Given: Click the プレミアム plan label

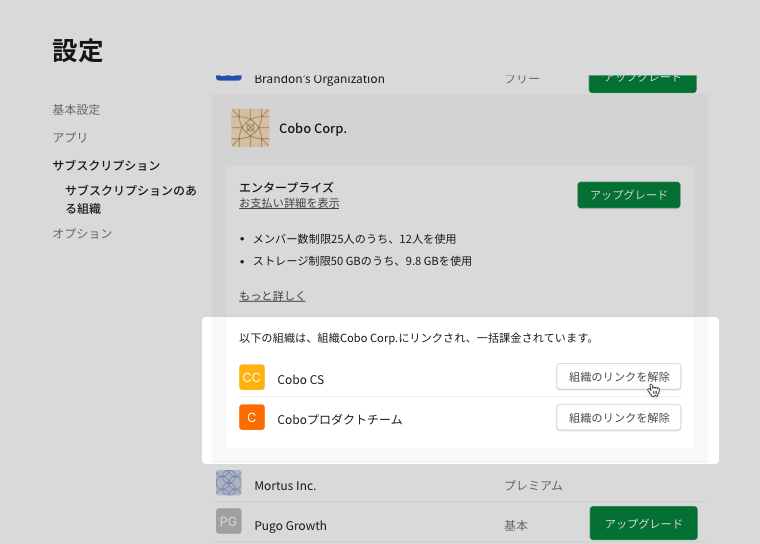Looking at the screenshot, I should (533, 485).
